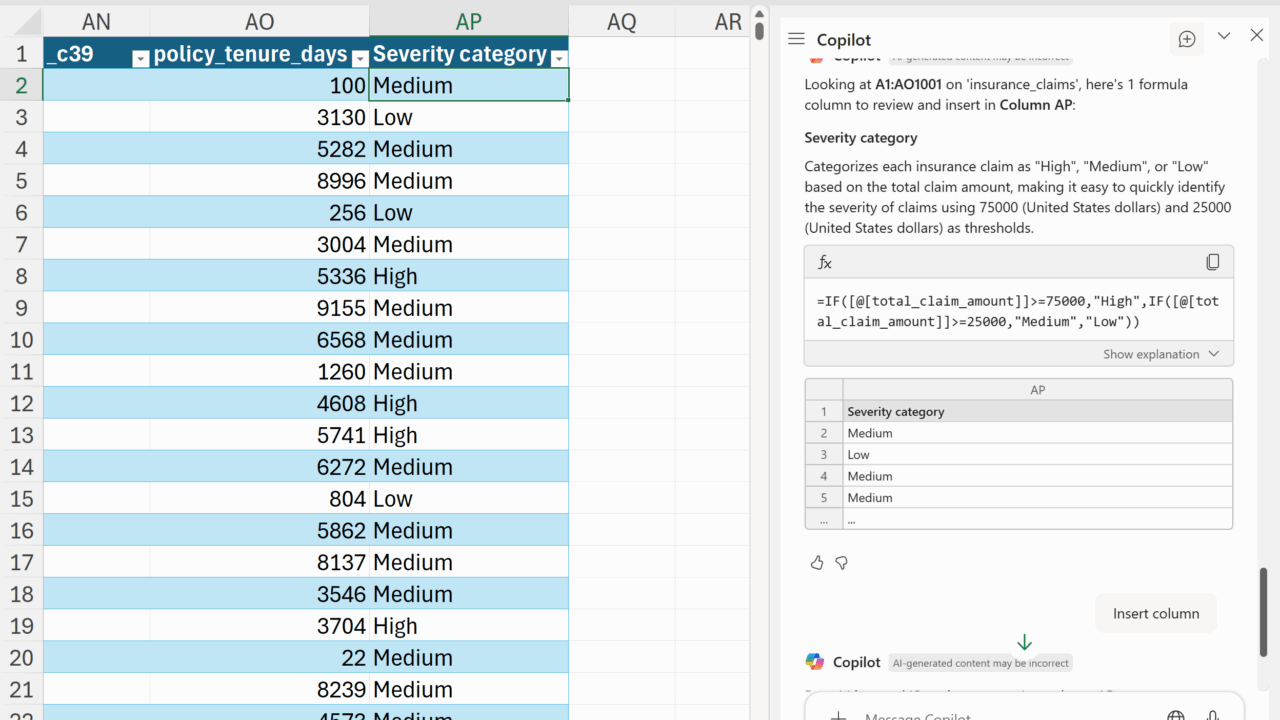Click the plus icon in message box
Screen dimensions: 1280x720
click(838, 715)
